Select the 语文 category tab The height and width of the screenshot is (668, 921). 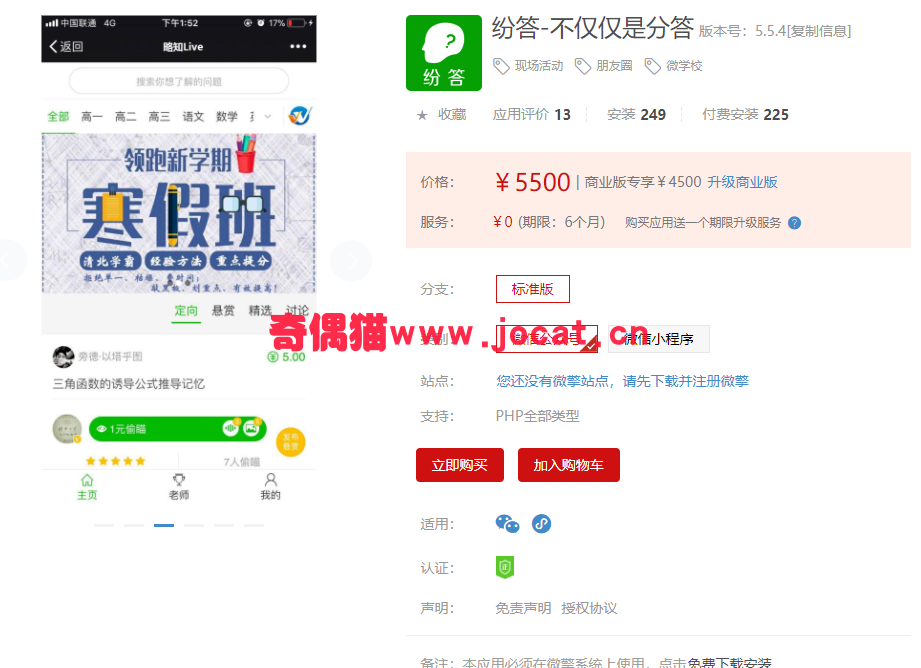click(x=193, y=117)
